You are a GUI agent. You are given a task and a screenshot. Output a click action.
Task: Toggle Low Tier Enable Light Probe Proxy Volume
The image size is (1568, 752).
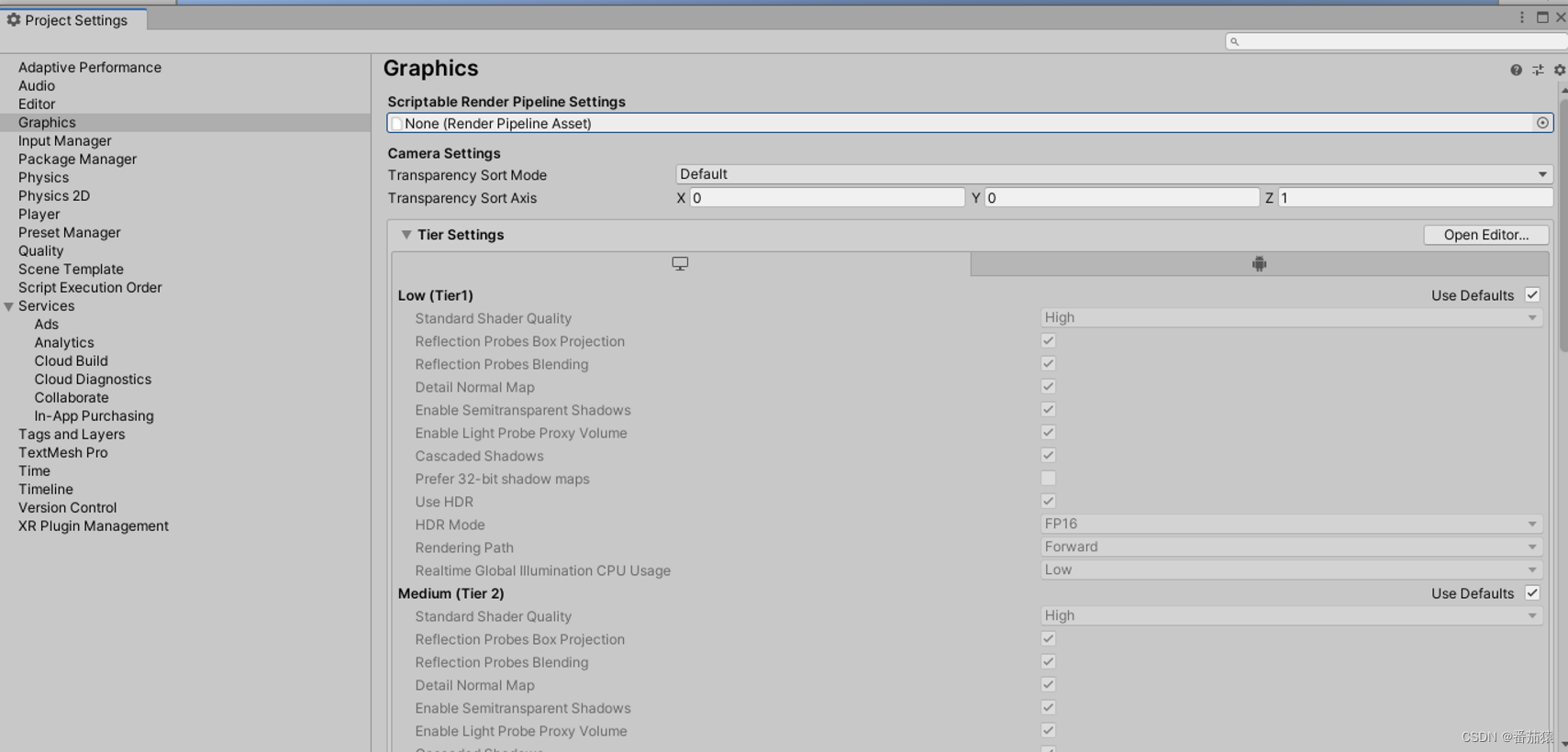(1048, 432)
